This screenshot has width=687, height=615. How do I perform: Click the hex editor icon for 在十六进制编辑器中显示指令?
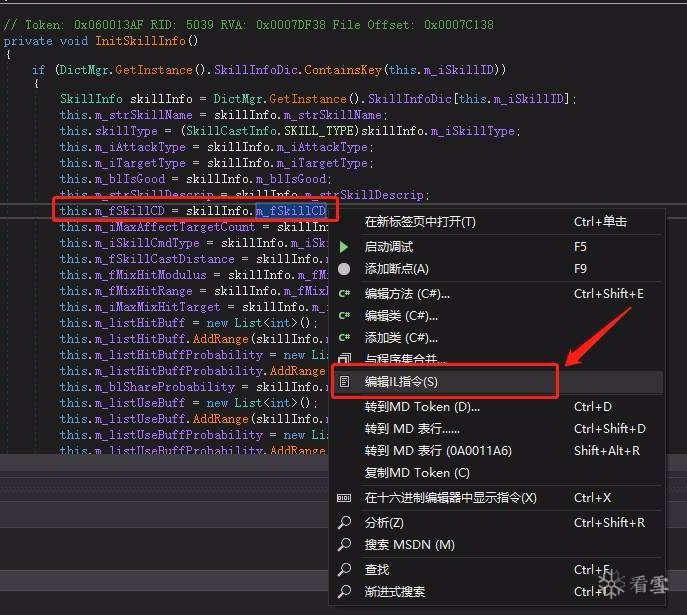(344, 498)
